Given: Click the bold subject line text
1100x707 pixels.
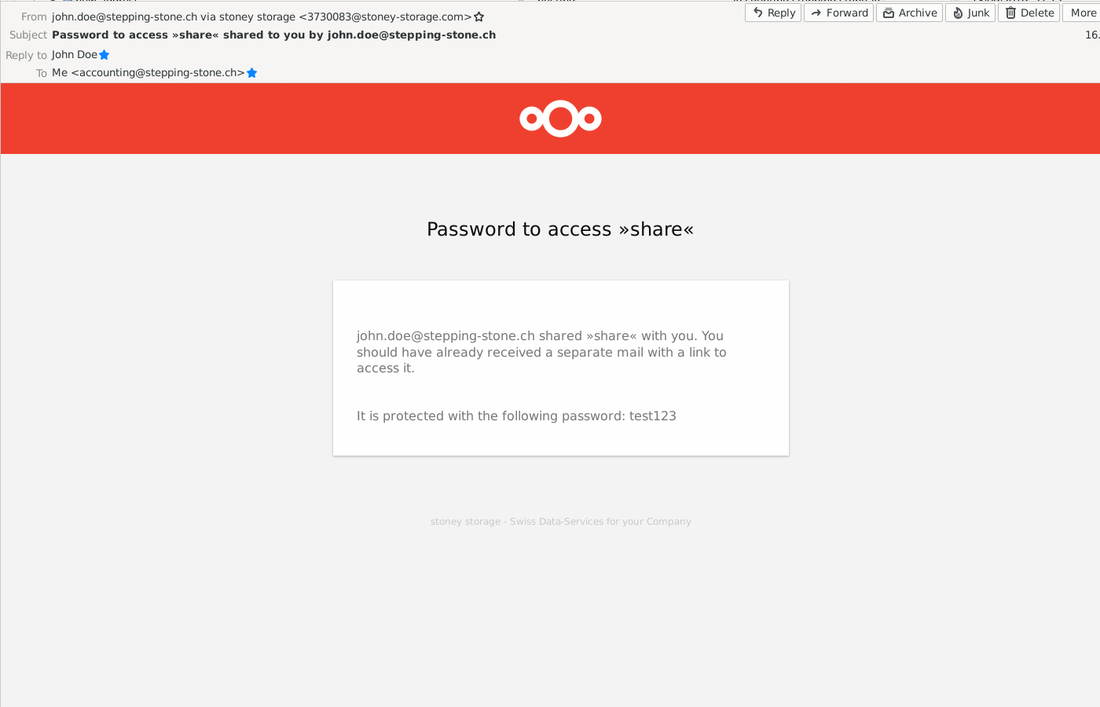Looking at the screenshot, I should 274,35.
